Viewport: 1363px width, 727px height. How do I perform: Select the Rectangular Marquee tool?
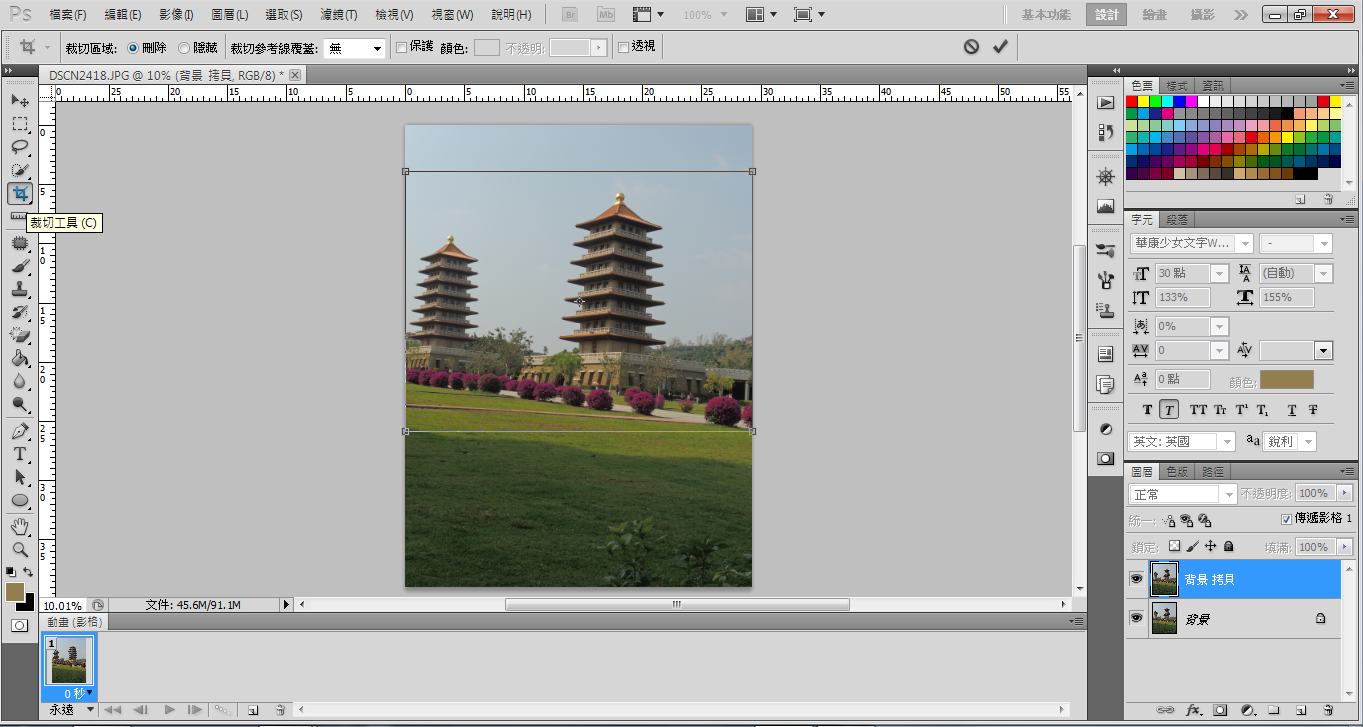(20, 124)
